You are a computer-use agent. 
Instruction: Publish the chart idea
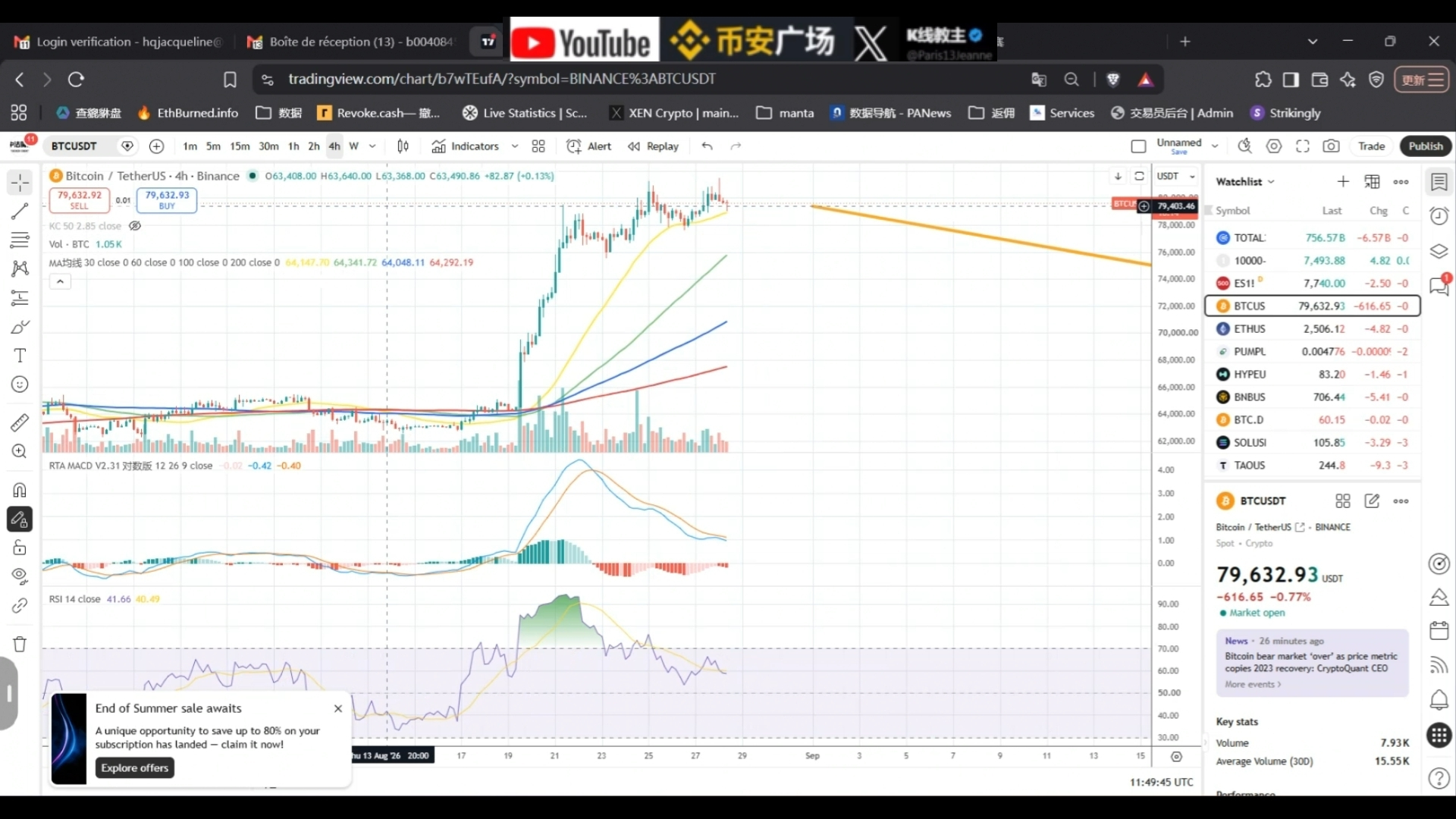(x=1426, y=146)
